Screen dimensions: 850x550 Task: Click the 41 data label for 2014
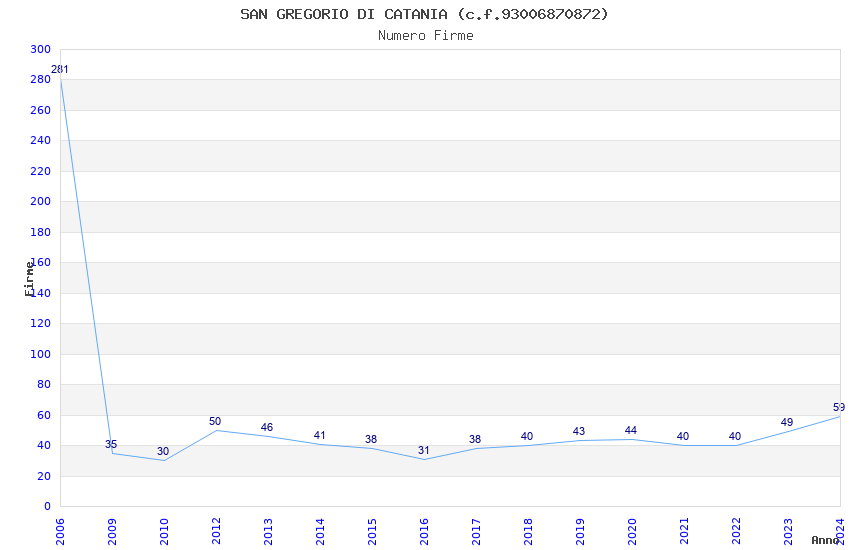click(319, 436)
